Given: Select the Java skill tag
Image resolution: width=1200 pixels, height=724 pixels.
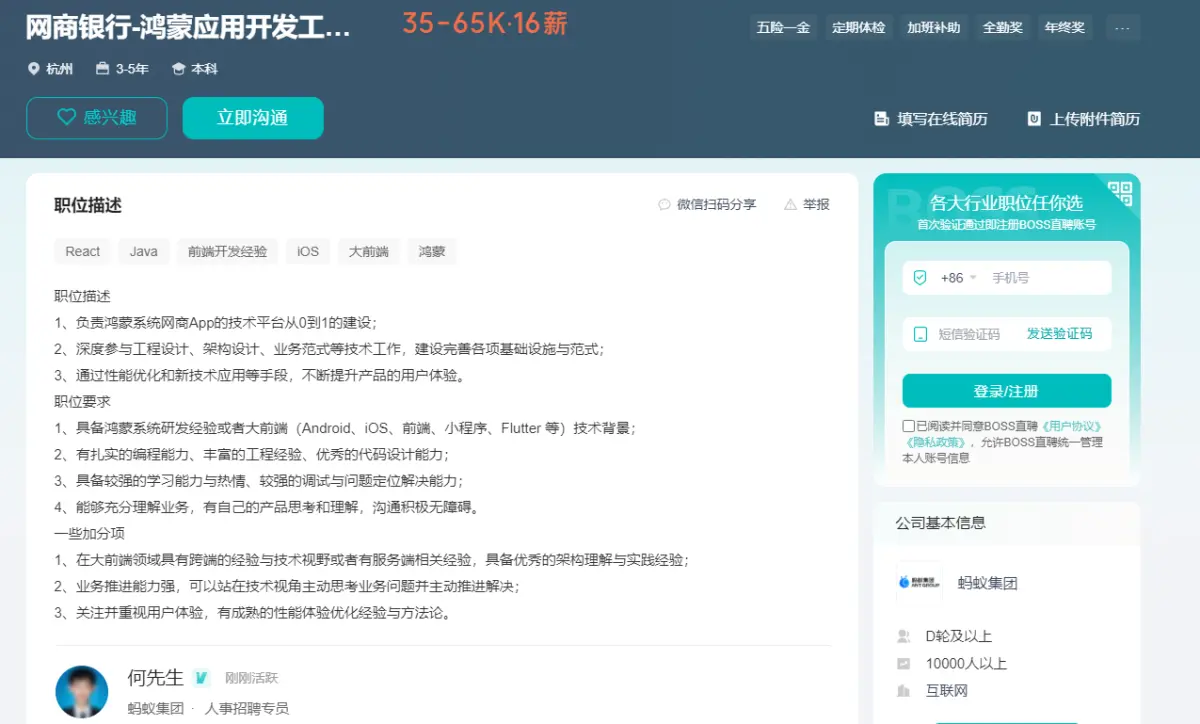Looking at the screenshot, I should (144, 251).
